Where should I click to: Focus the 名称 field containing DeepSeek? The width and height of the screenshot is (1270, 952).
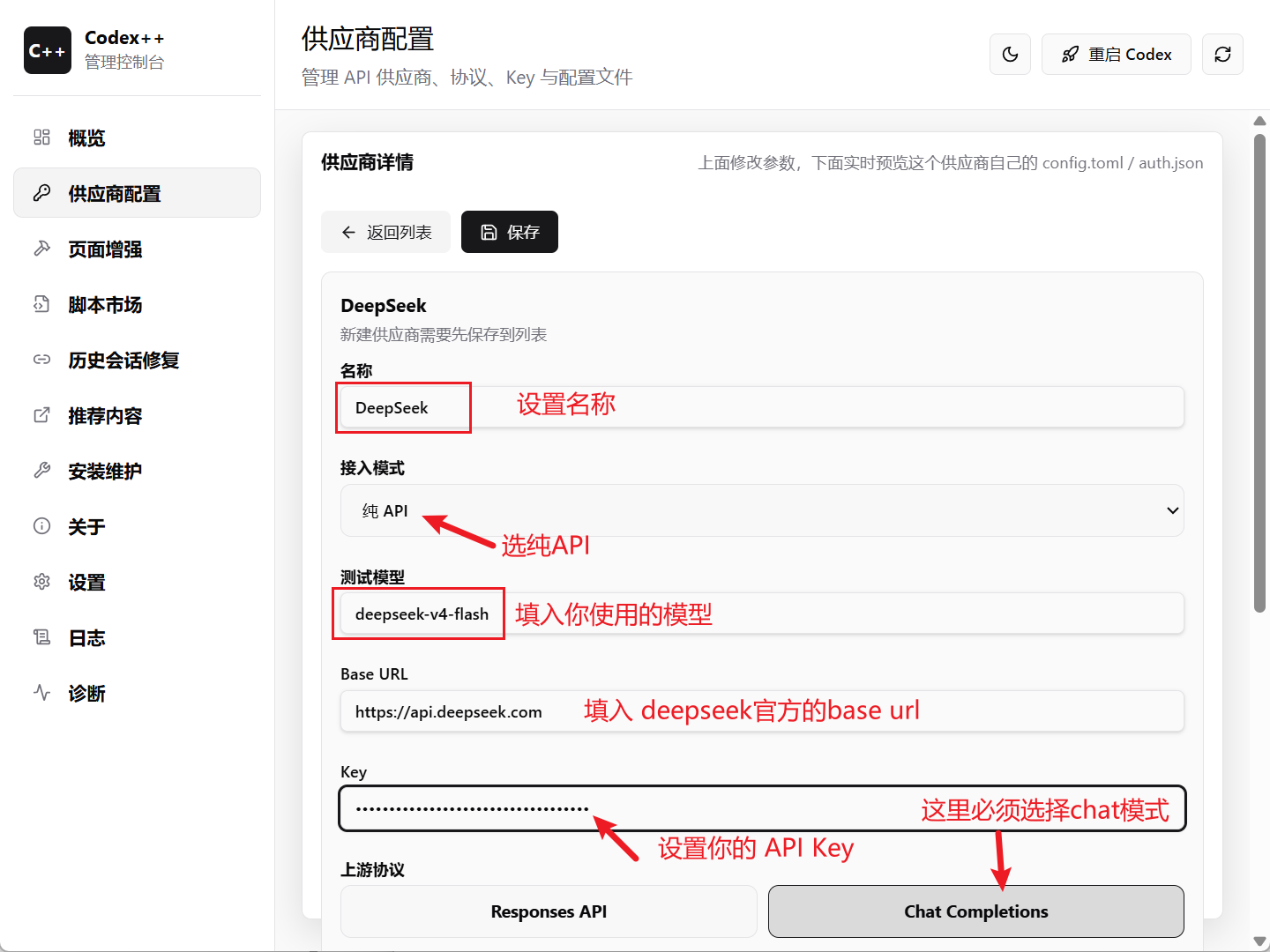coord(762,407)
